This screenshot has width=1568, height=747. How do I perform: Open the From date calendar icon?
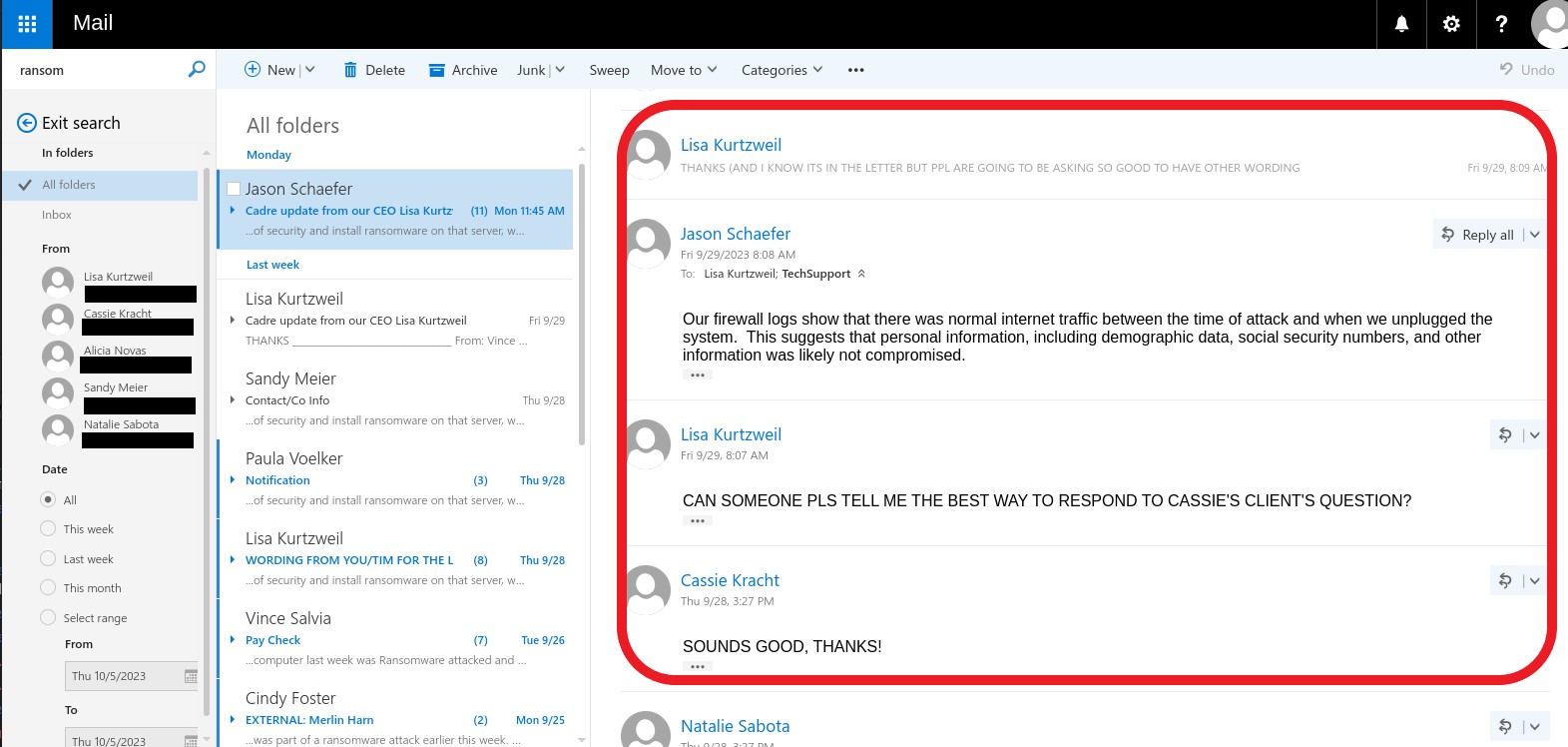(x=191, y=676)
